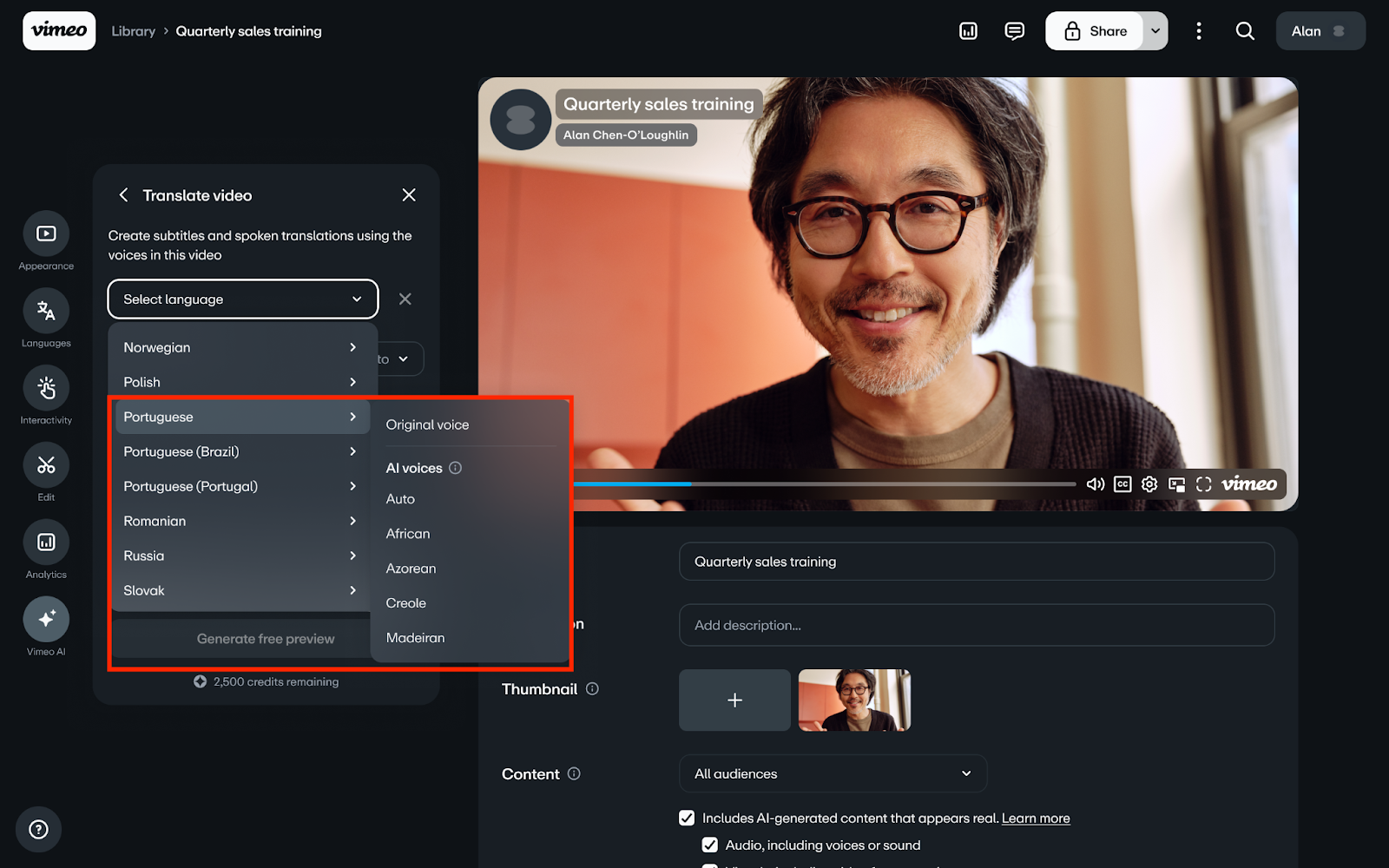
Task: Open the Languages sidebar tool
Action: [x=46, y=311]
